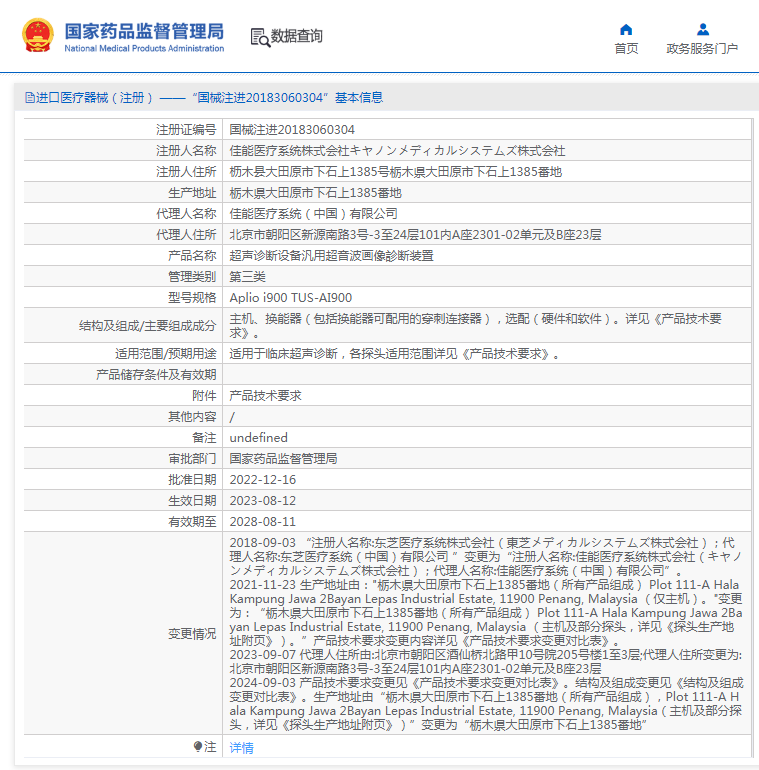759x770 pixels.
Task: Click the document icon before 进口医疗器械
Action: pos(29,98)
